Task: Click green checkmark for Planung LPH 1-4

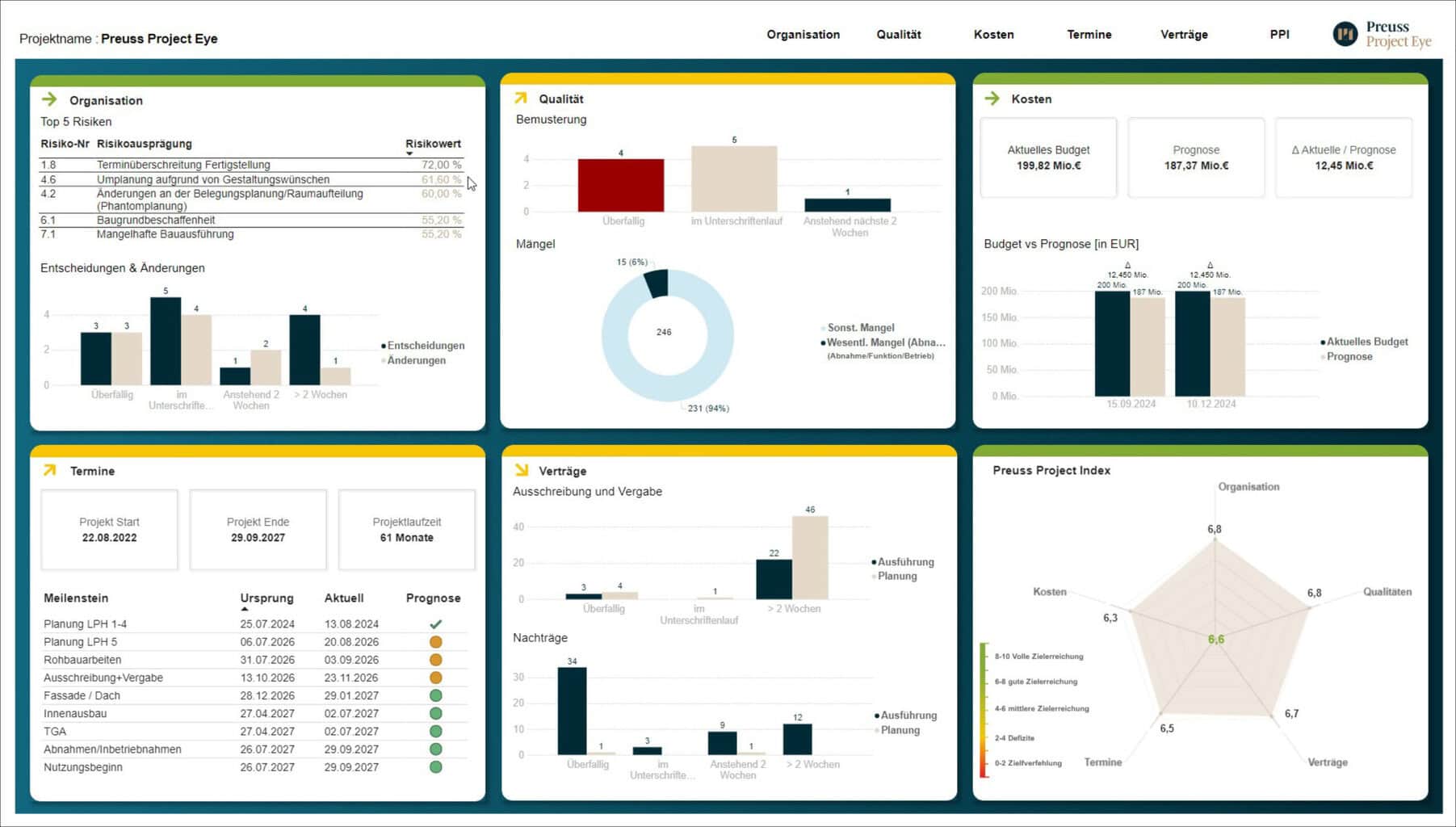Action: tap(435, 624)
